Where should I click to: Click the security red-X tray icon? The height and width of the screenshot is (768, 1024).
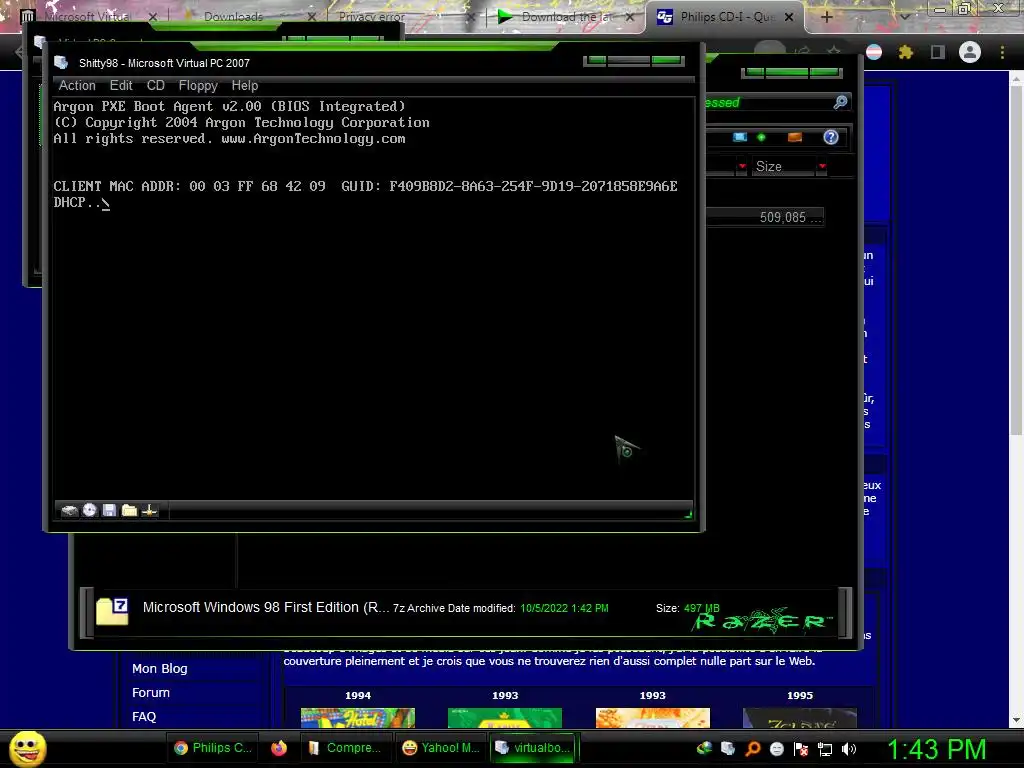click(801, 749)
